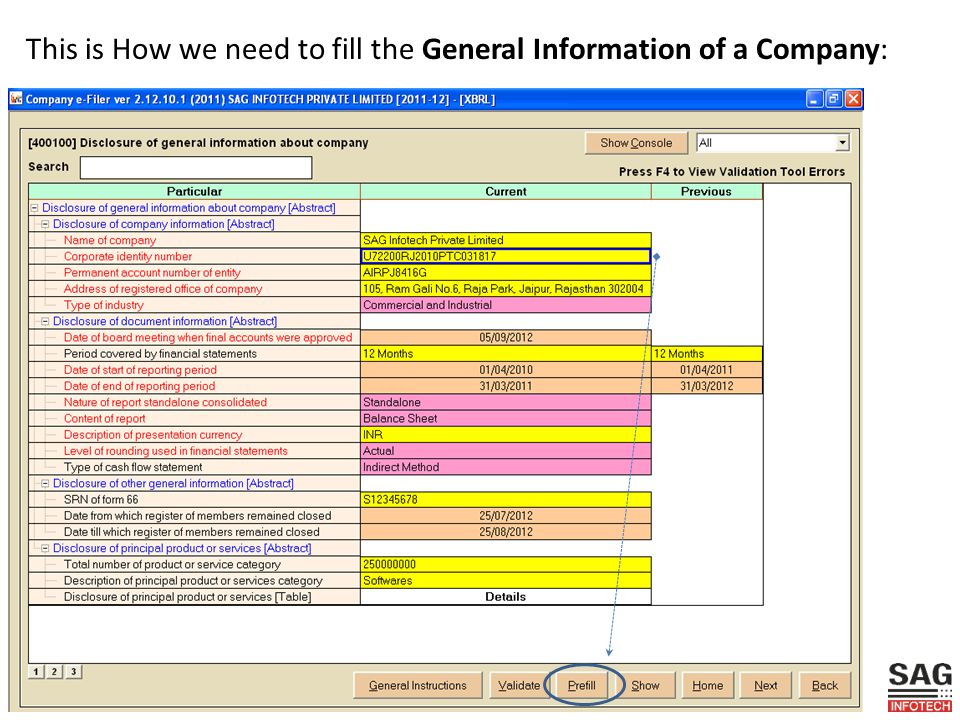Collapse 'Disclosure of other general information' node
This screenshot has height=720, width=960.
45,484
